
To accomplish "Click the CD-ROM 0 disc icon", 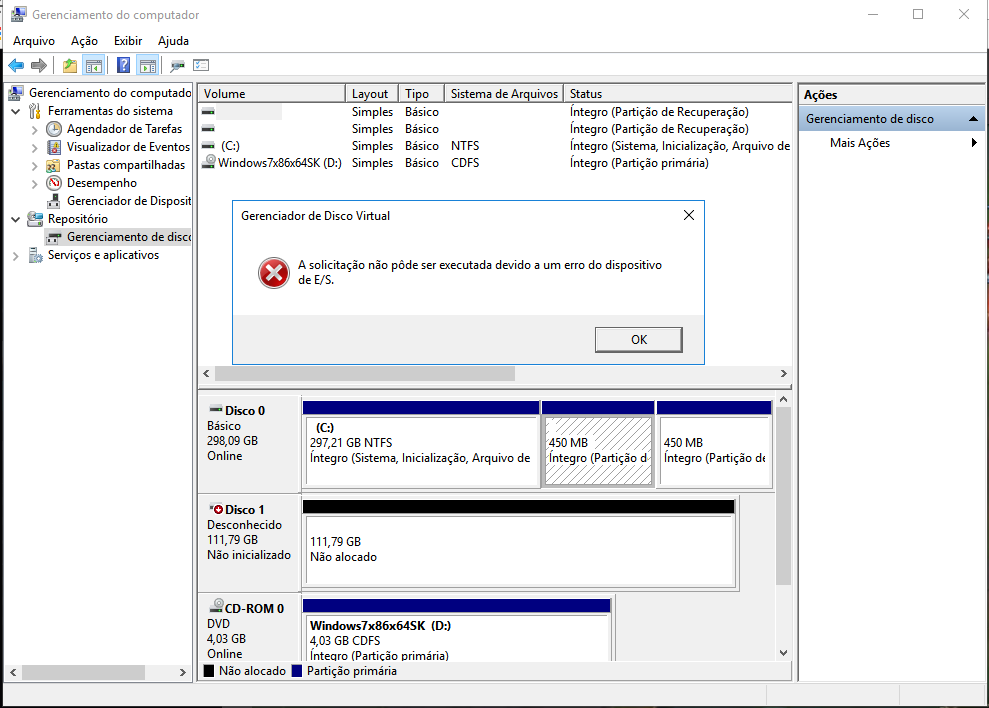I will 215,607.
